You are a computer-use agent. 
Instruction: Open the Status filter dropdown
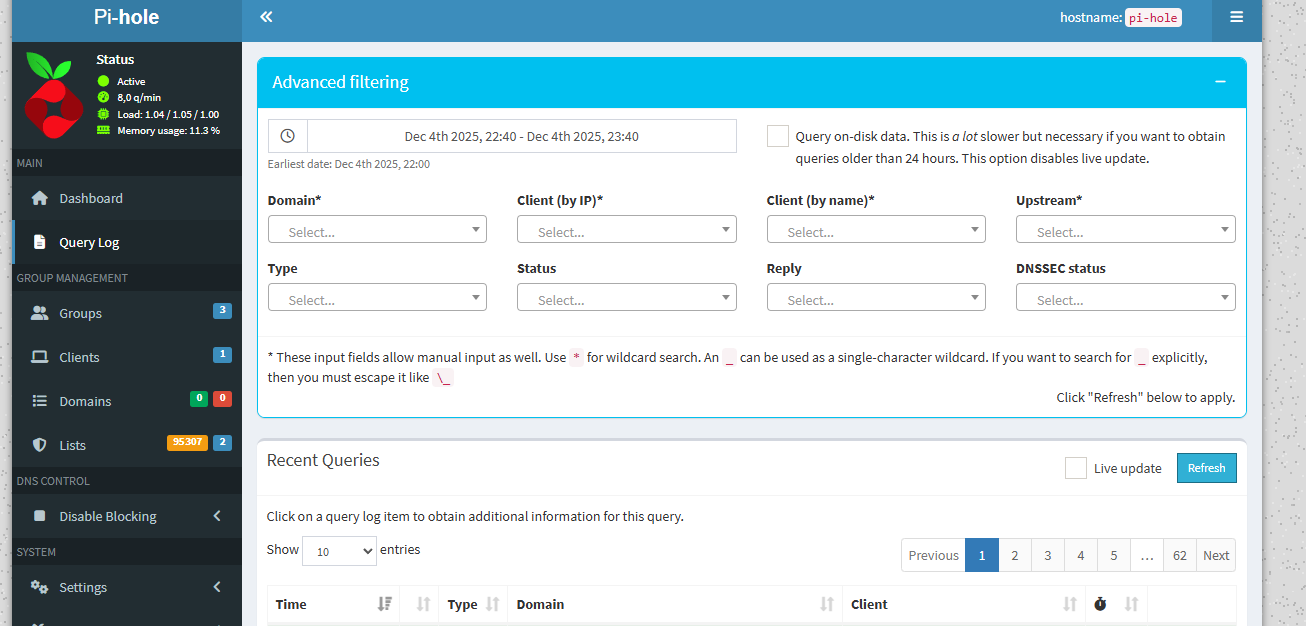(626, 299)
